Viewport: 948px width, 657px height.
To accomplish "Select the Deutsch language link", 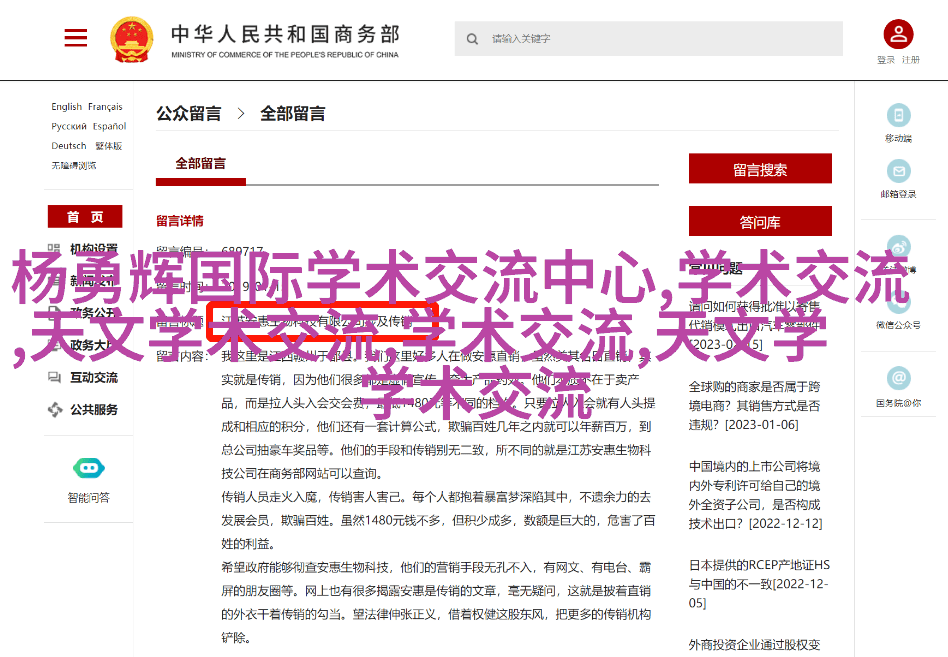I will coord(69,146).
